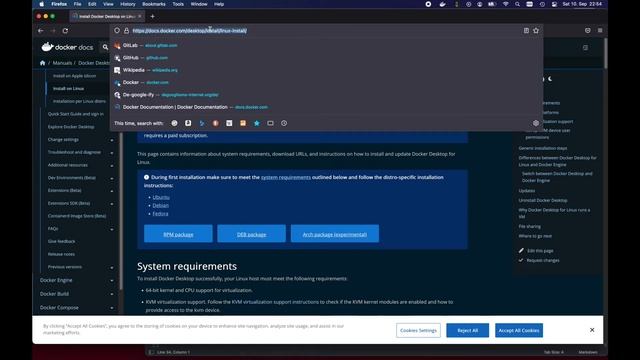The width and height of the screenshot is (640, 360).
Task: Open Give feedback sidebar item
Action: click(x=61, y=241)
